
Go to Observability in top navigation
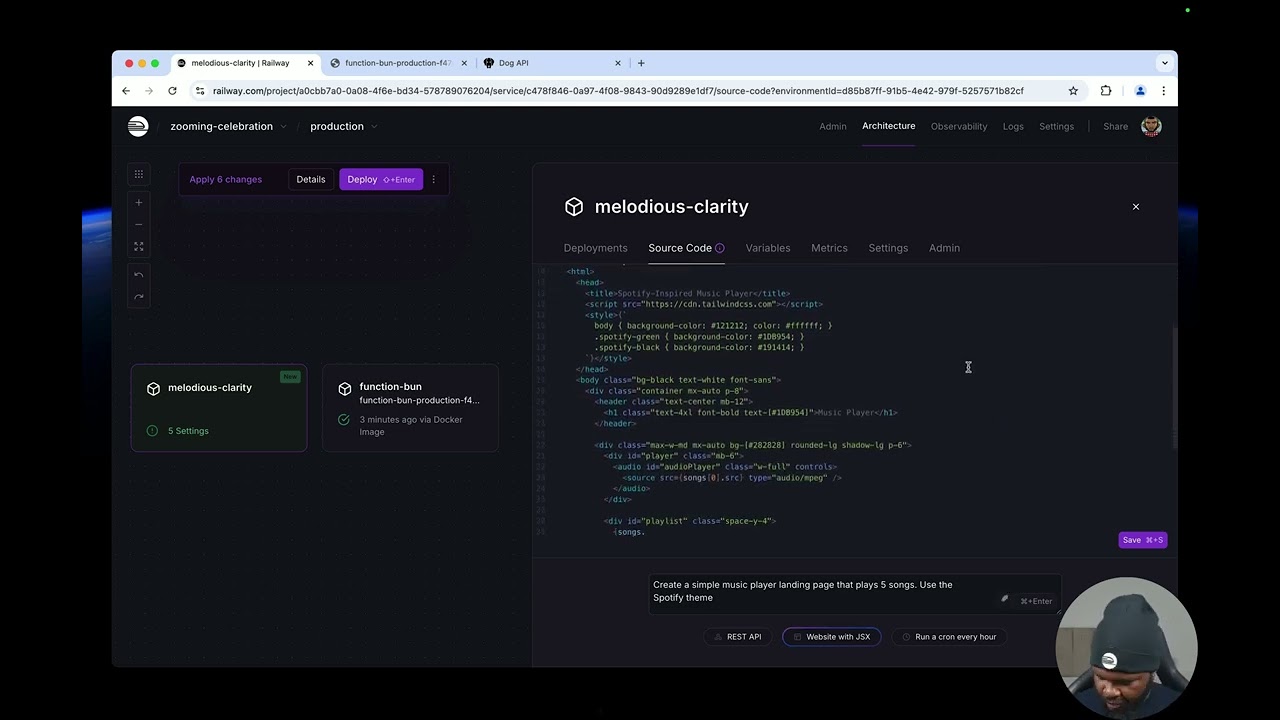pos(959,127)
